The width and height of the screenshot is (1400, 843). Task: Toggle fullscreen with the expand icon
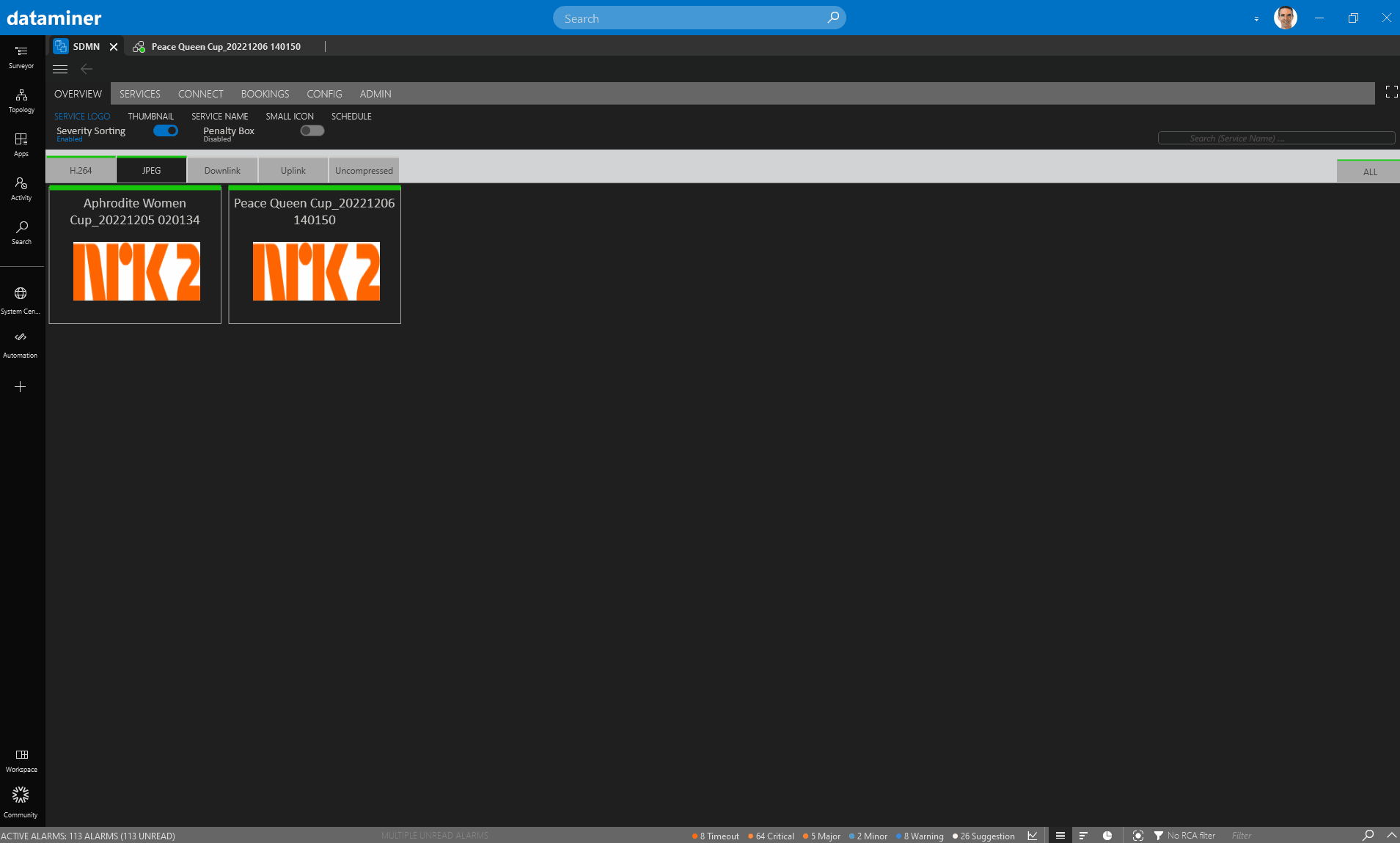click(x=1391, y=92)
